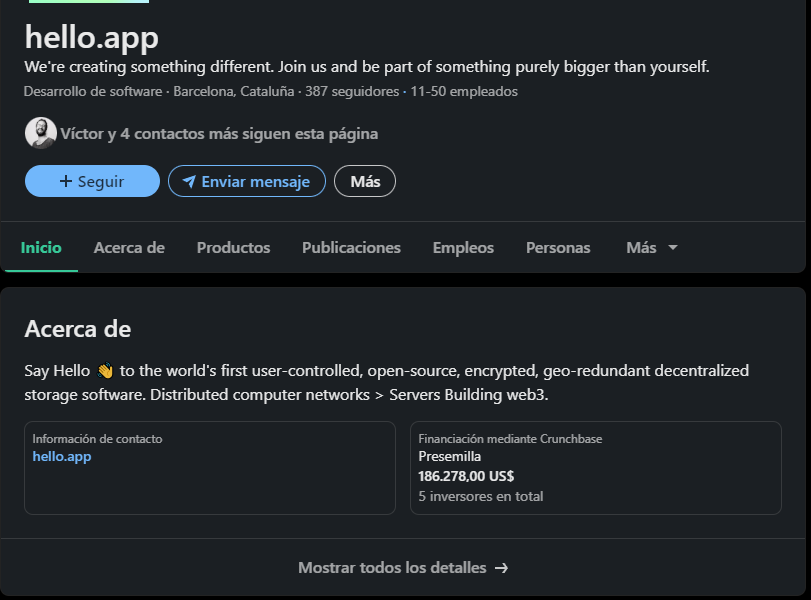Click the arrow icon after Mostrar todos los detalles
This screenshot has width=811, height=600.
tap(501, 568)
